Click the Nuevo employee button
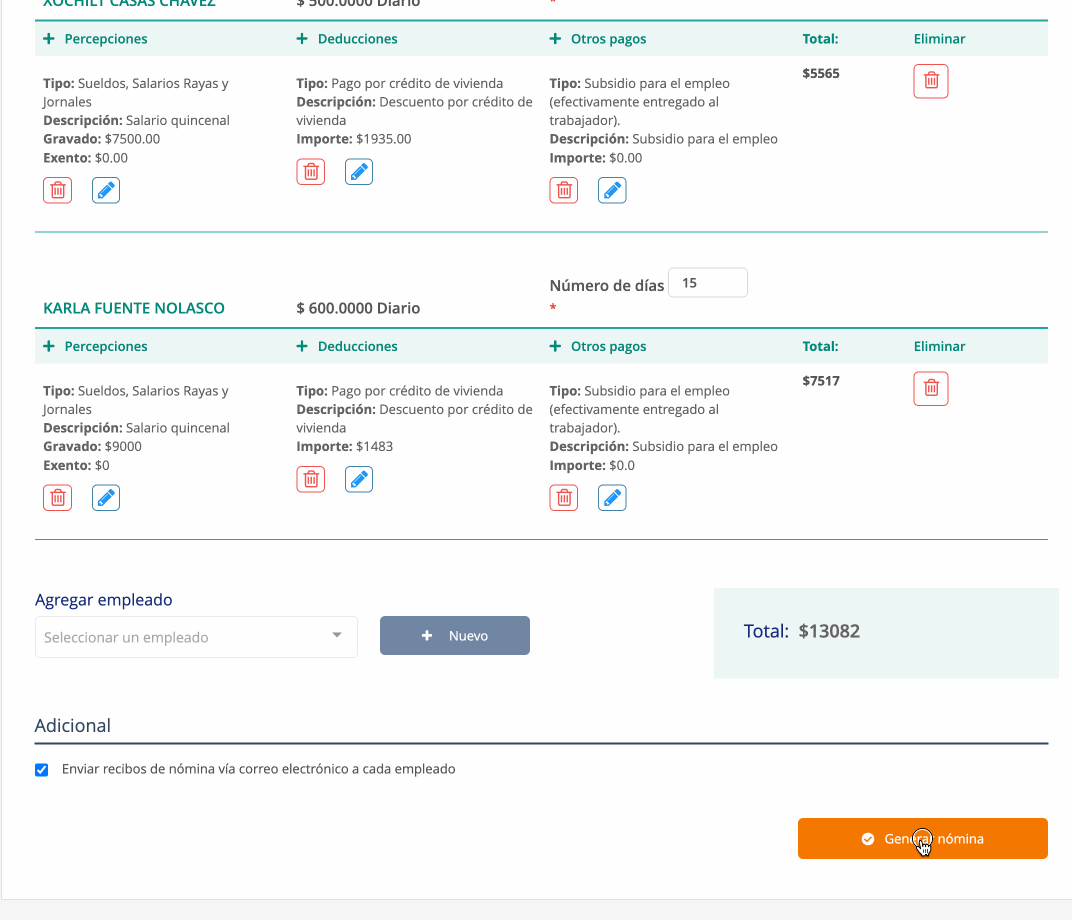Screen dimensions: 1072x920 click(x=455, y=636)
